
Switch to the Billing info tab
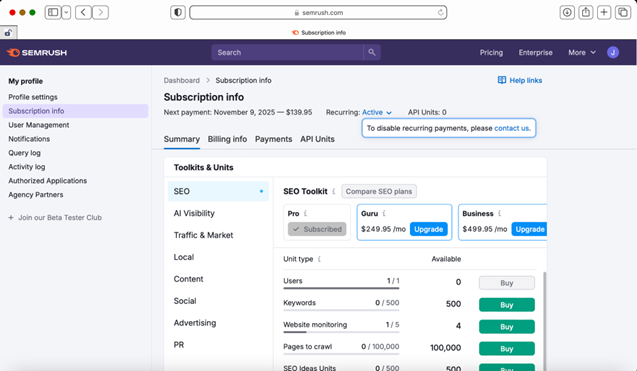[x=227, y=139]
